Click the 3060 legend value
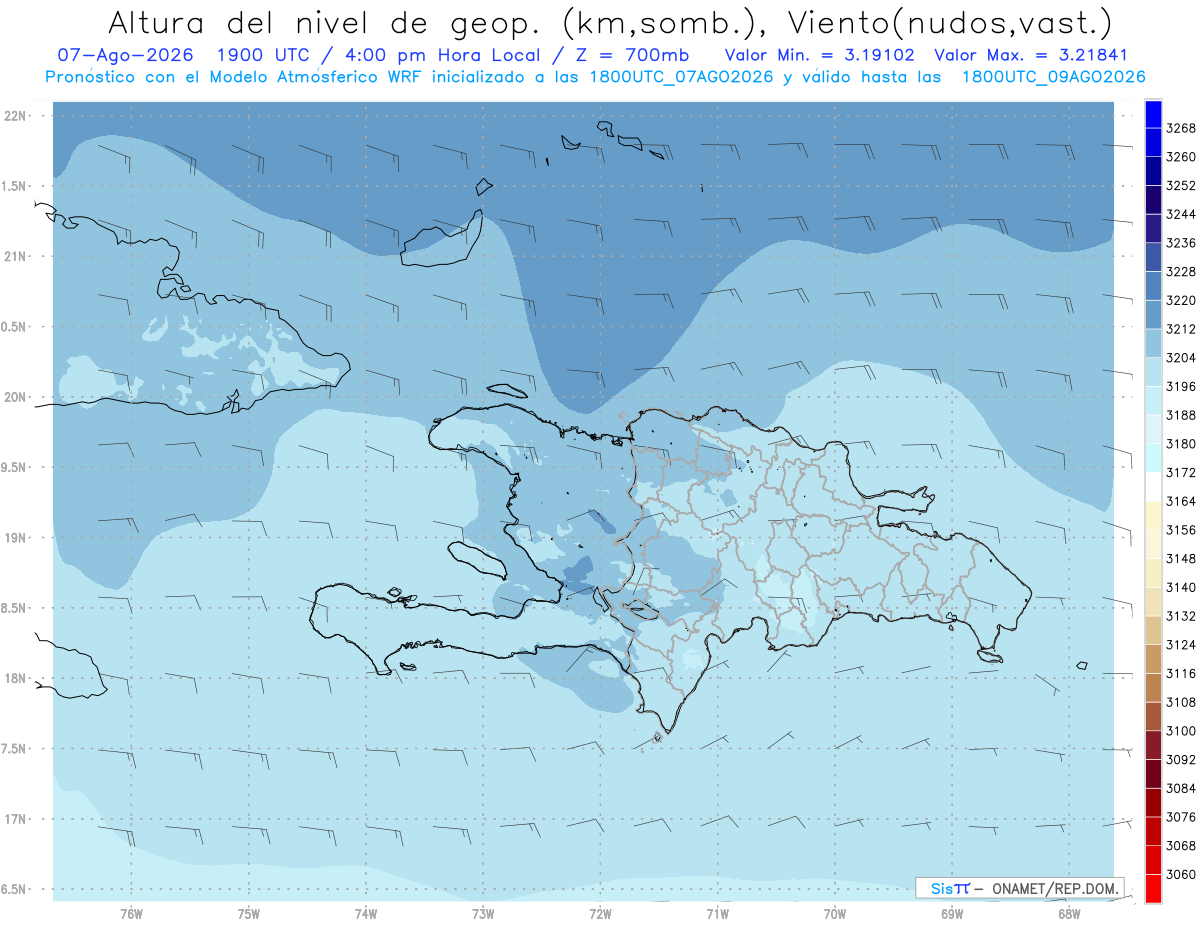The height and width of the screenshot is (927, 1200). [x=1181, y=874]
